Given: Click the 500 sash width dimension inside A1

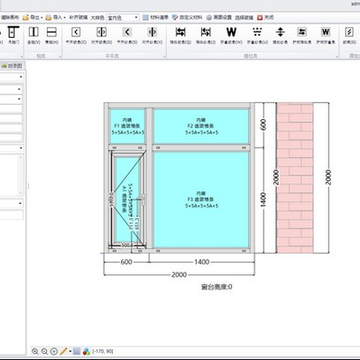Looking at the screenshot, I should (126, 245).
